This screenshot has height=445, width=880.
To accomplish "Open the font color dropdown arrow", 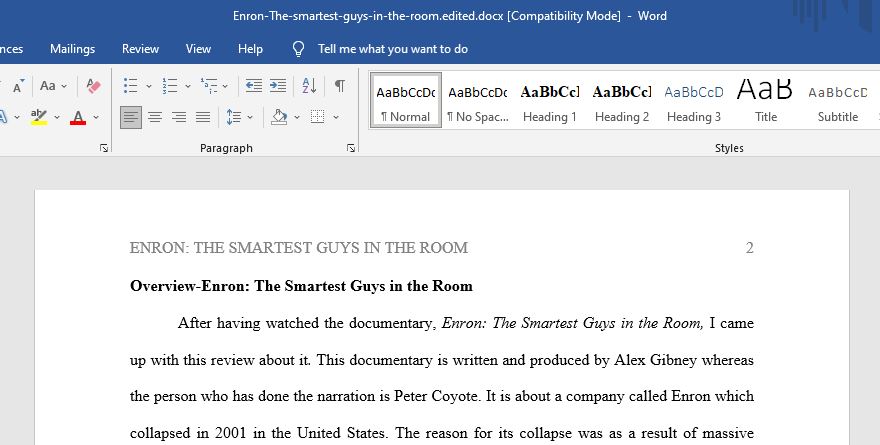I will coord(96,118).
